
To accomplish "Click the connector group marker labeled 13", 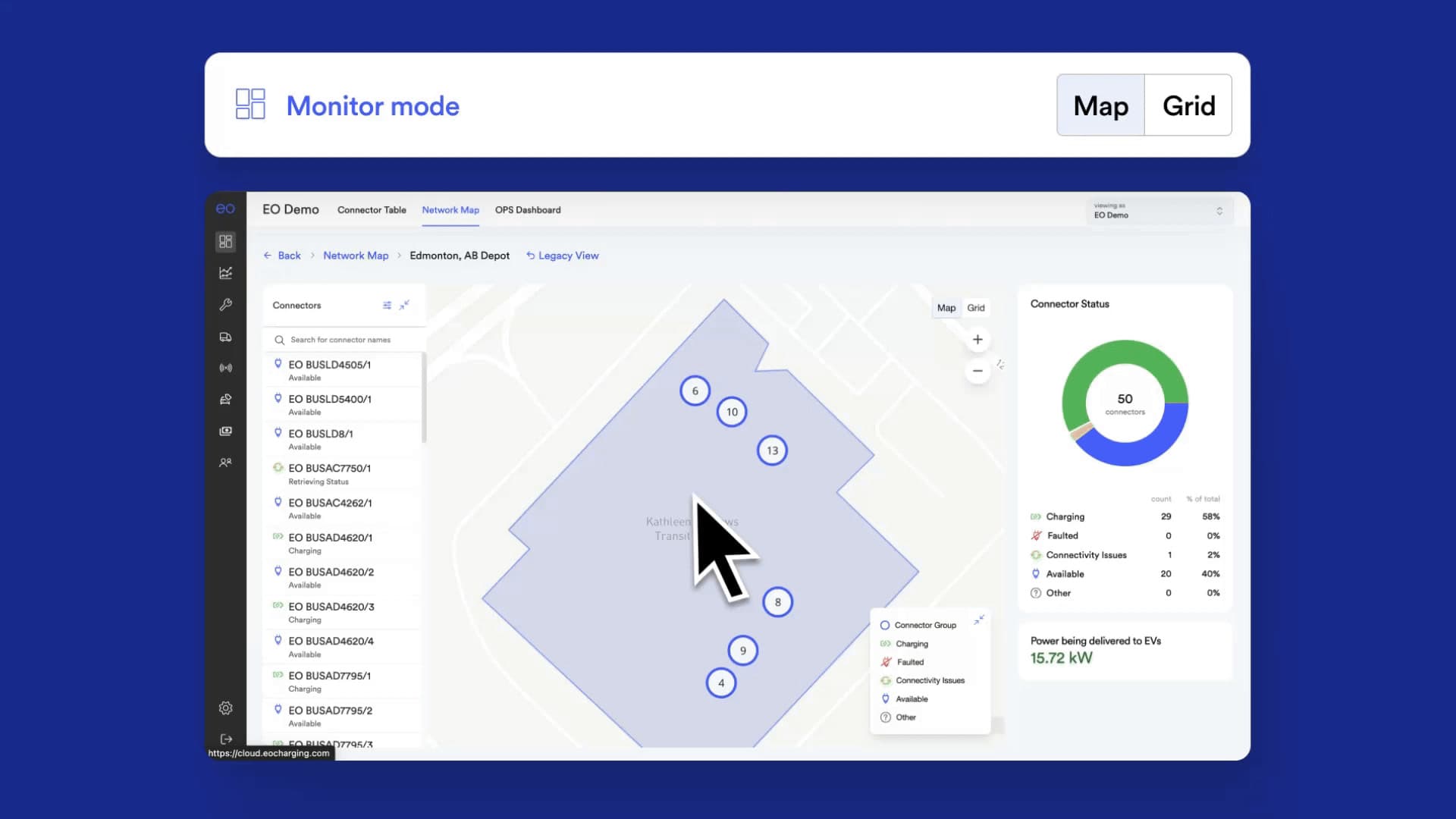I will [x=772, y=450].
